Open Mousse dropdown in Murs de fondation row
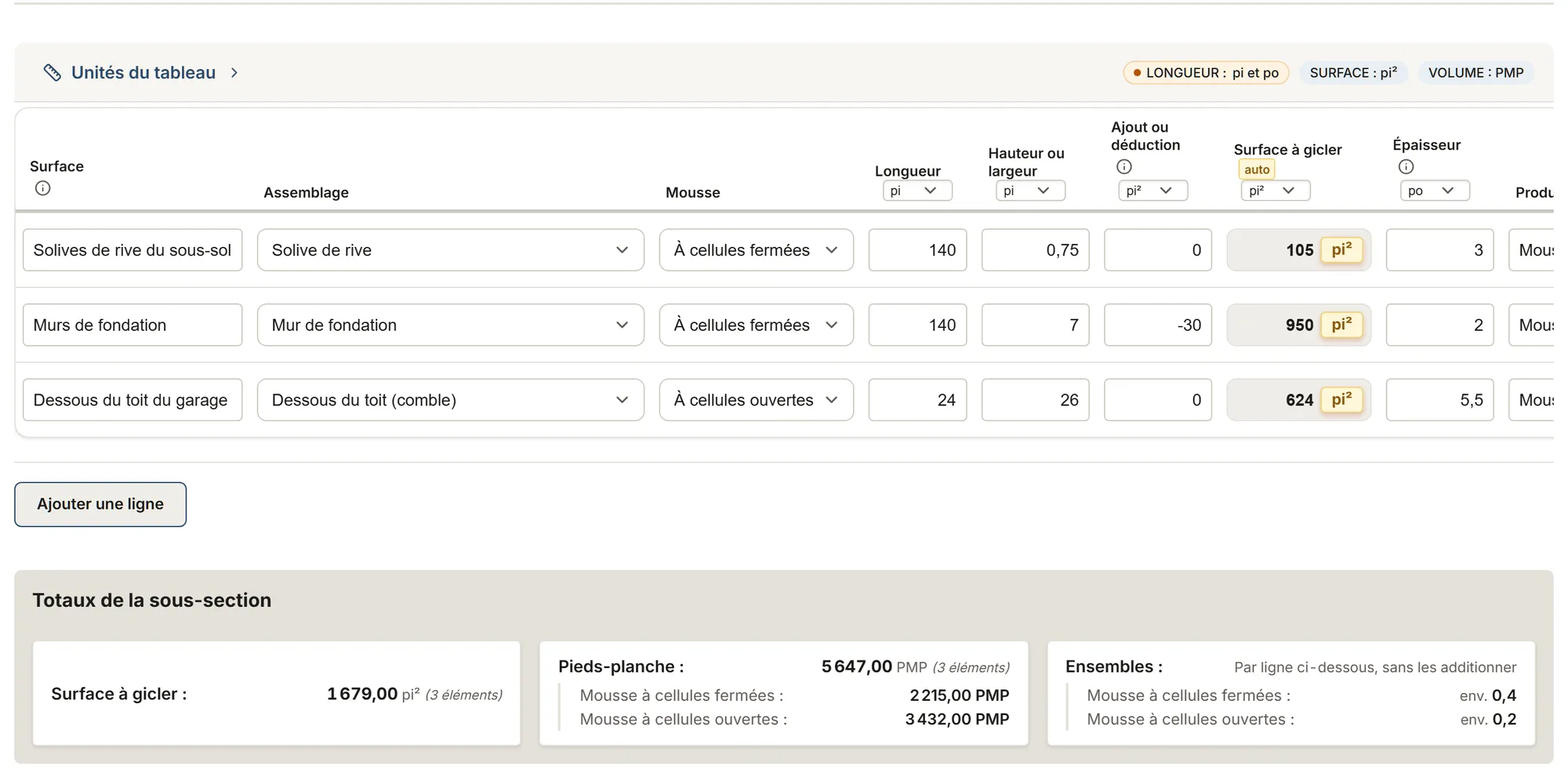Viewport: 1568px width, 777px height. click(x=757, y=325)
